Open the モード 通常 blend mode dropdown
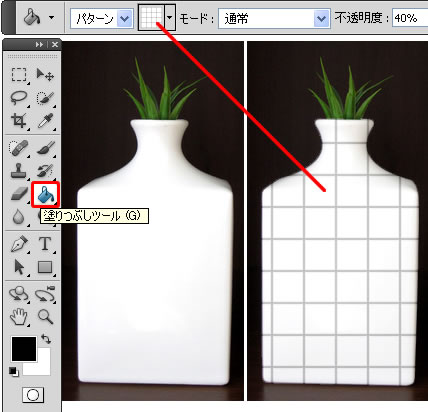The width and height of the screenshot is (428, 412). point(274,18)
